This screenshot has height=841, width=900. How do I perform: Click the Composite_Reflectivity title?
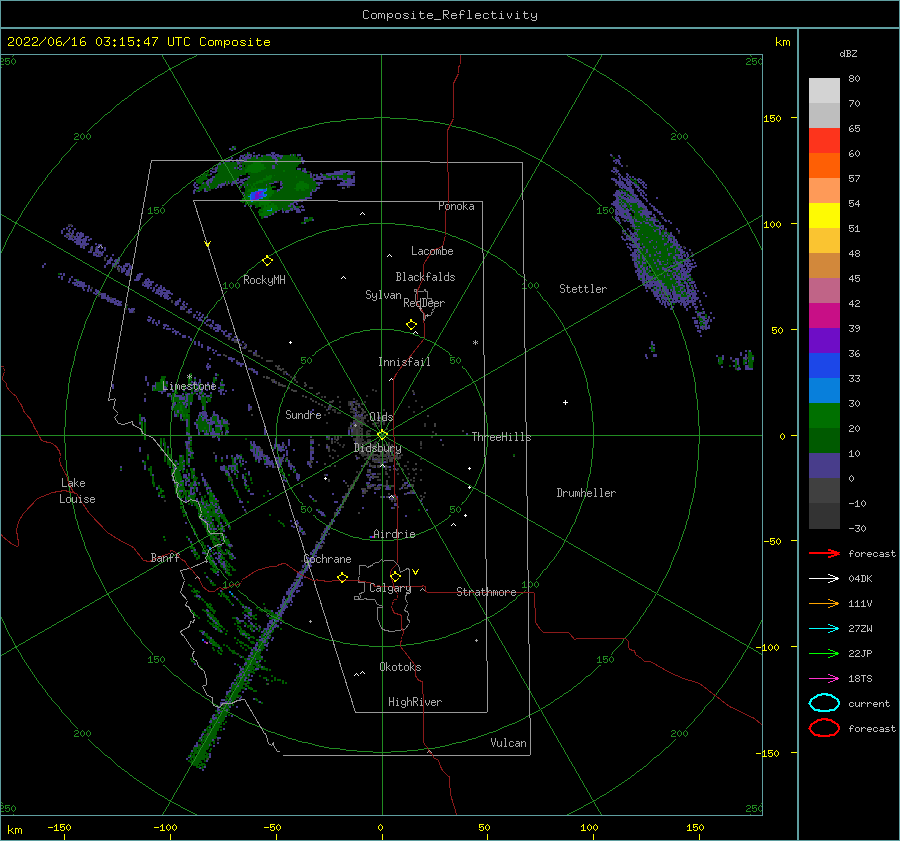450,15
